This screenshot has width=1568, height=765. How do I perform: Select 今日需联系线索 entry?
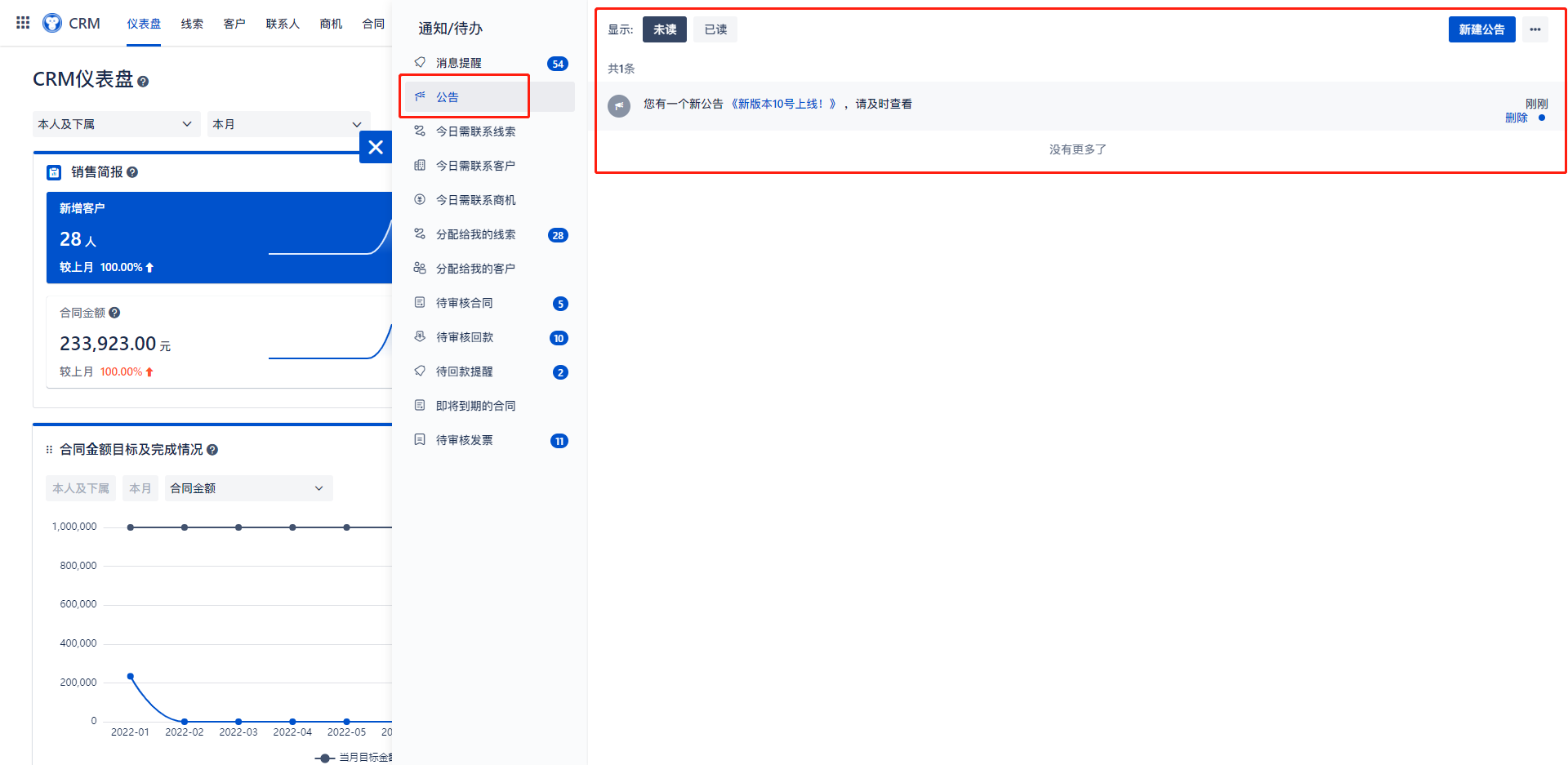pos(490,131)
